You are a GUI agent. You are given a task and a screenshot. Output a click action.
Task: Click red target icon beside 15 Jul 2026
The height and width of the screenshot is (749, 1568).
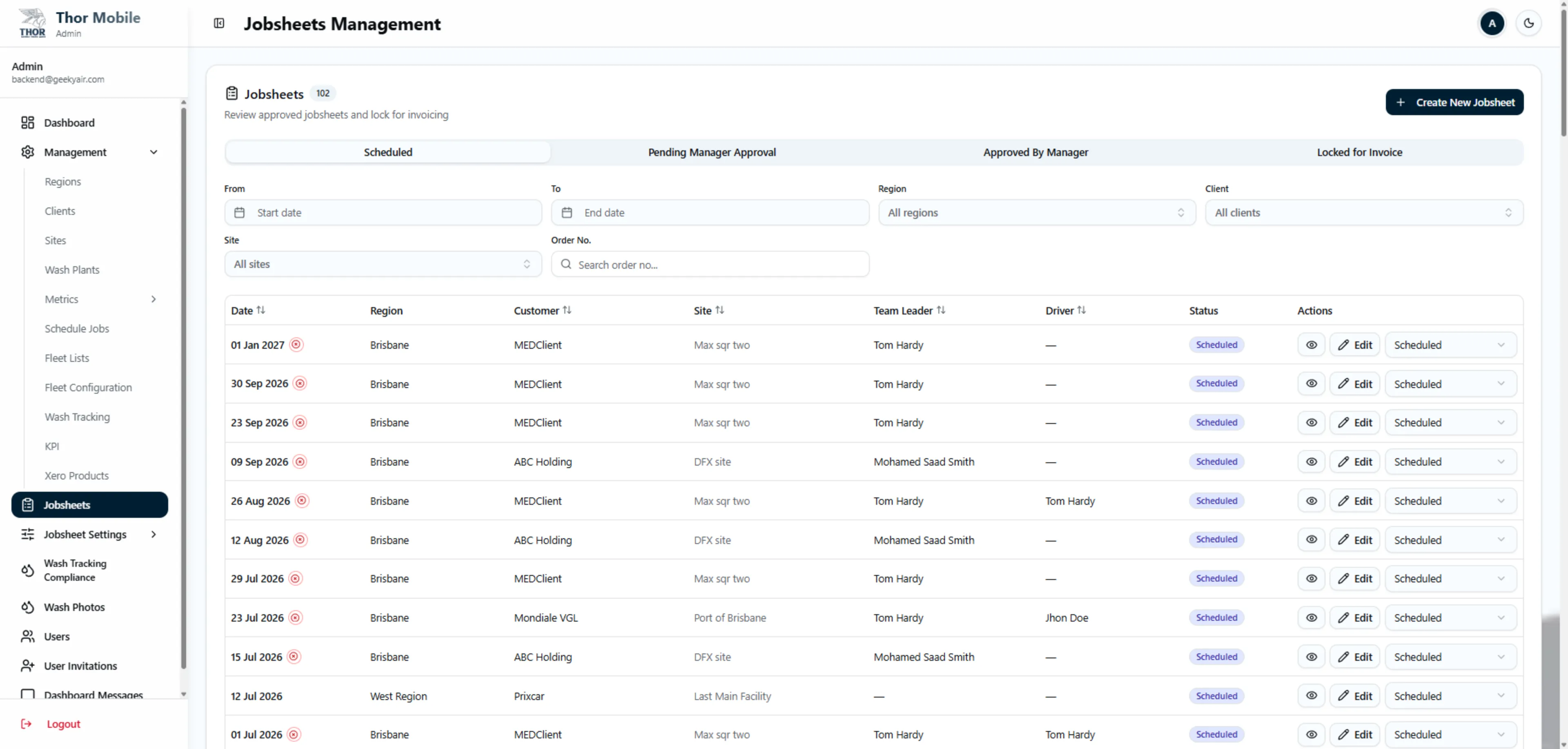(294, 656)
